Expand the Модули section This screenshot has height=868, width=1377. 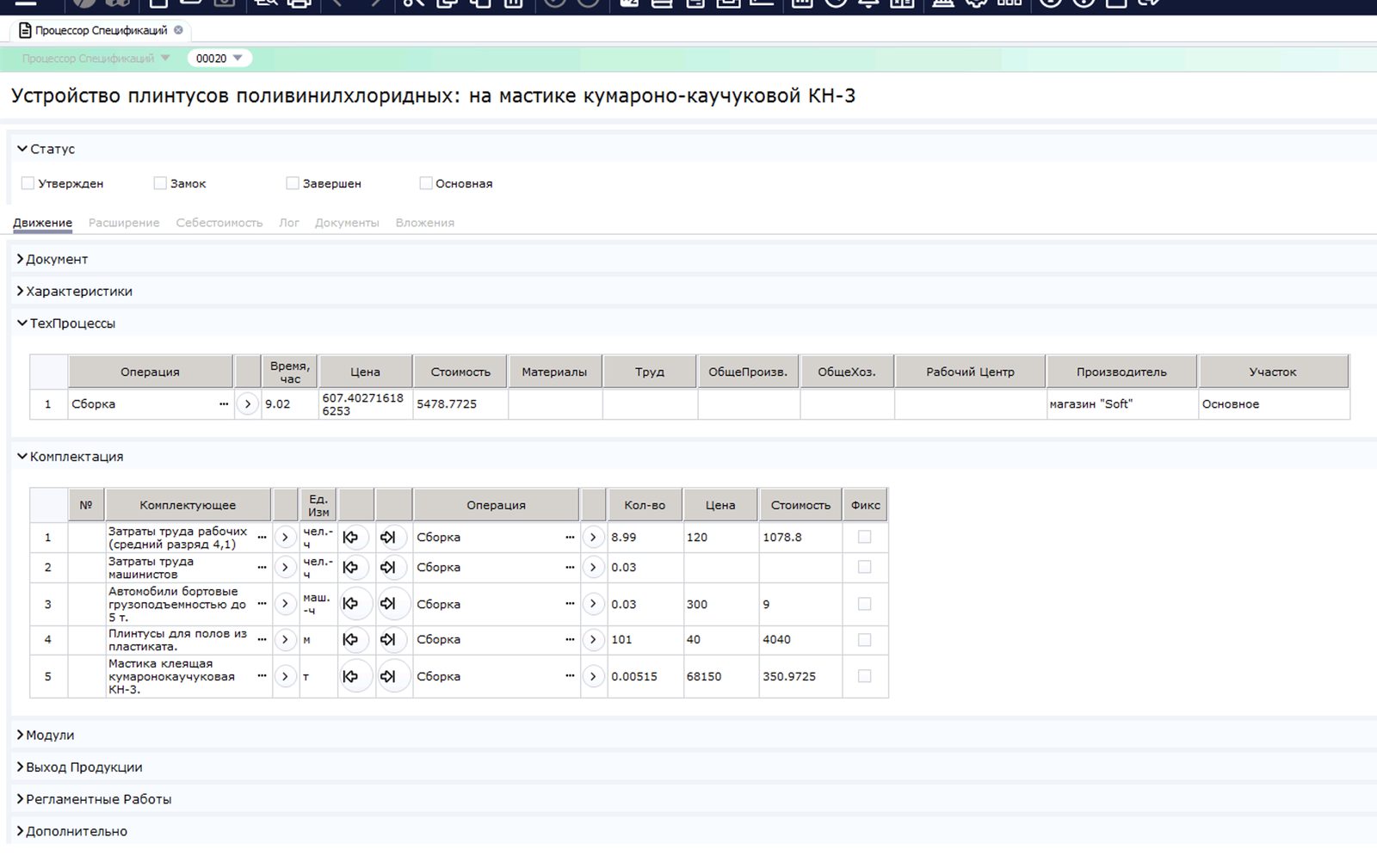click(20, 735)
